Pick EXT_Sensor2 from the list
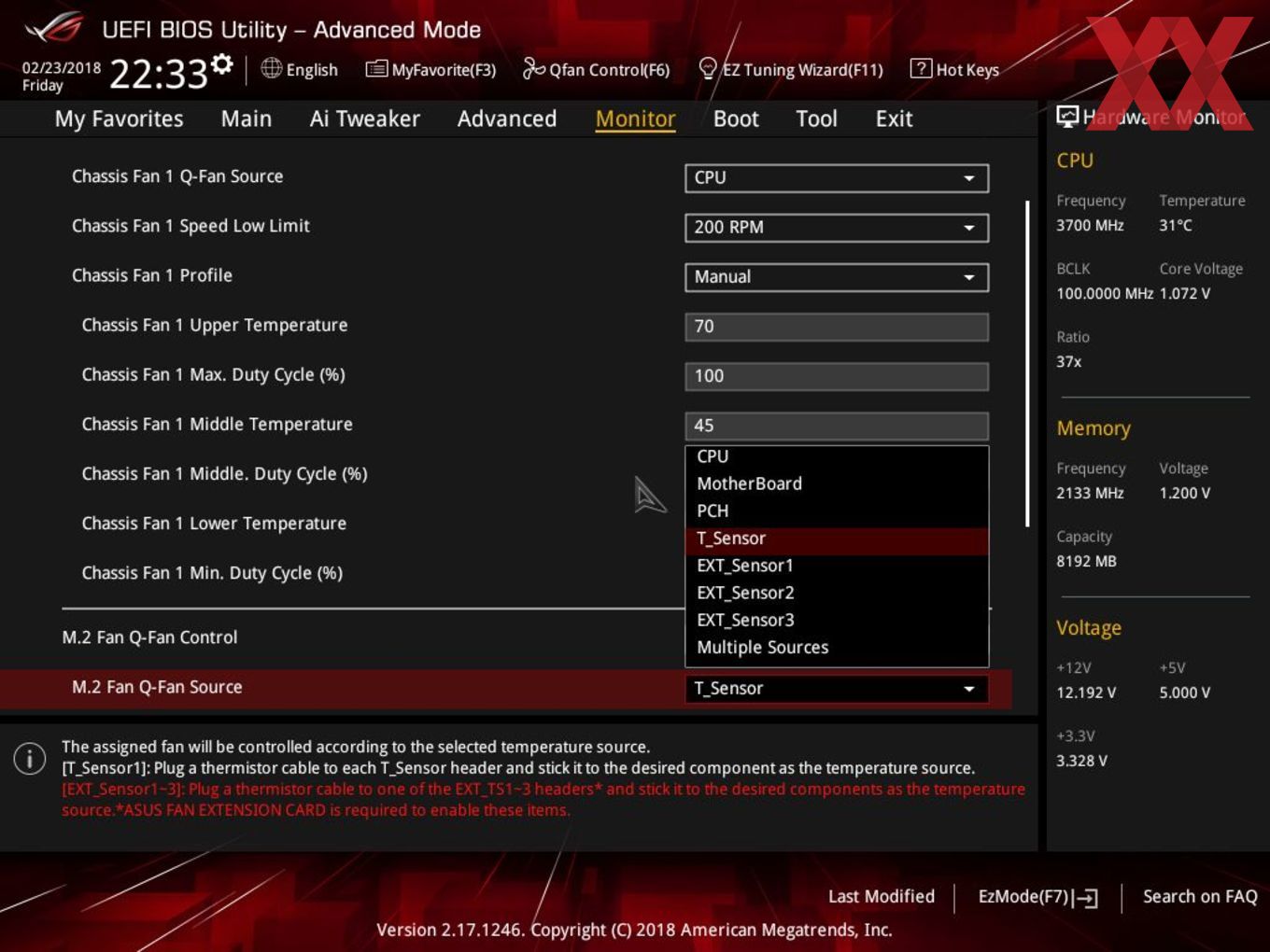 (x=837, y=593)
